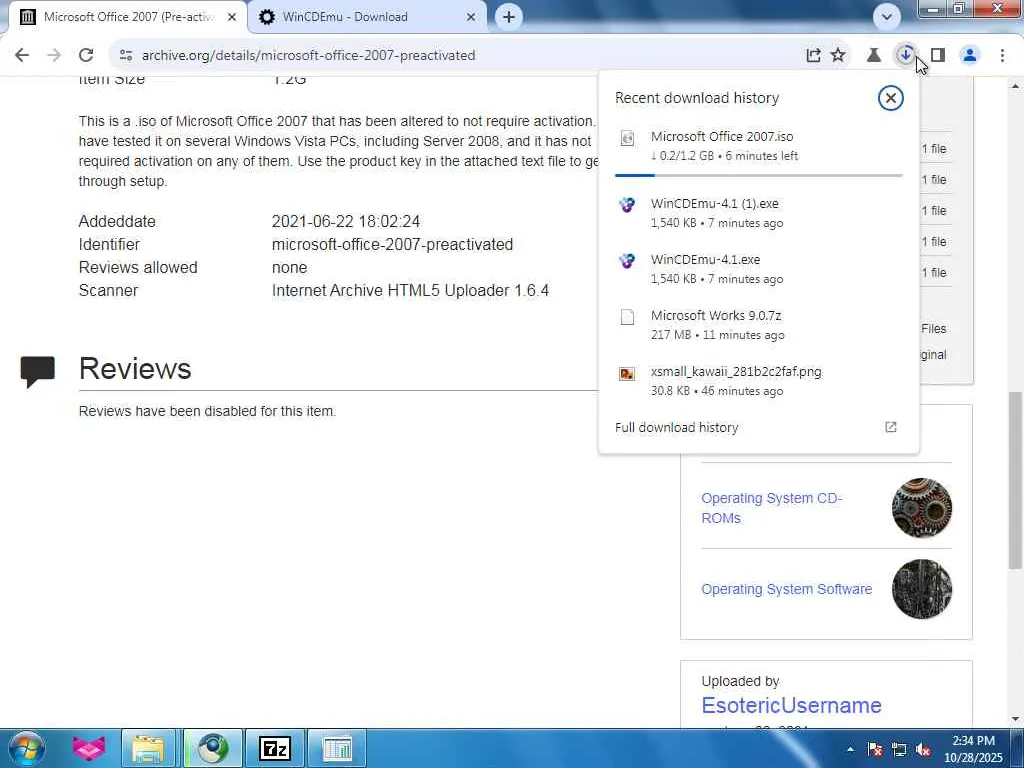This screenshot has width=1024, height=768.
Task: Click the ISO download progress bar
Action: click(758, 175)
